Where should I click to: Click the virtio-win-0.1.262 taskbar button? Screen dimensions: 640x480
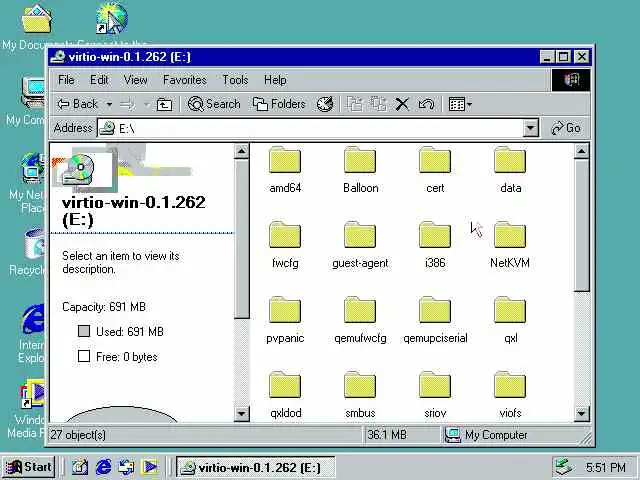256,467
